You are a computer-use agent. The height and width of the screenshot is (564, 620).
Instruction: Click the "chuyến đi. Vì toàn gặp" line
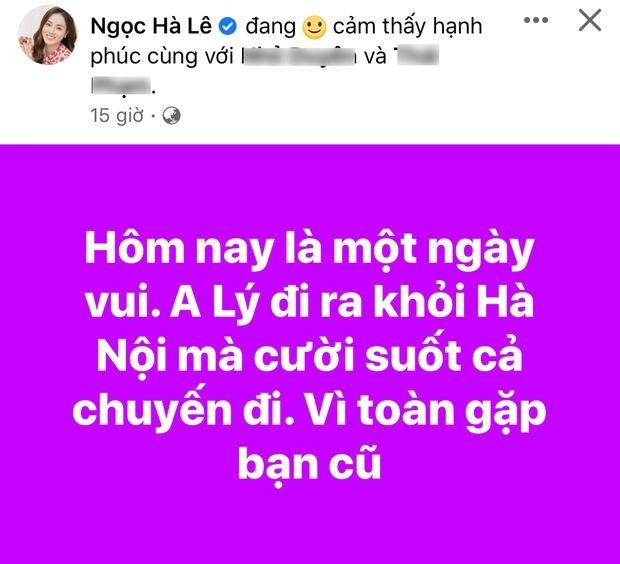coord(310,411)
